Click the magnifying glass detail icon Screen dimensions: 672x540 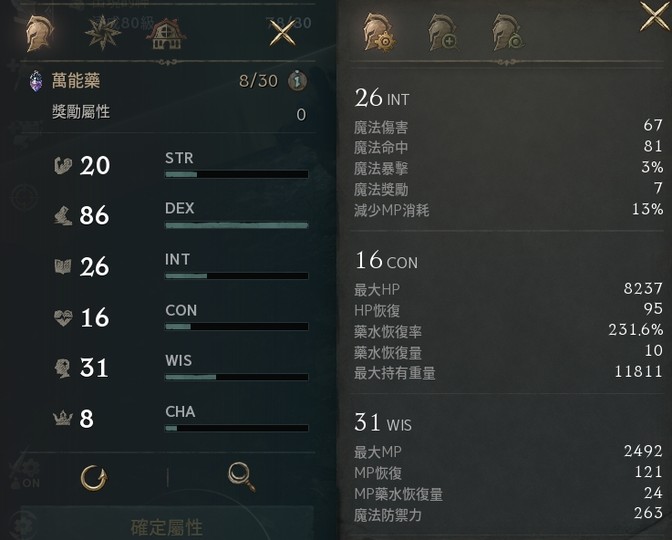click(240, 475)
